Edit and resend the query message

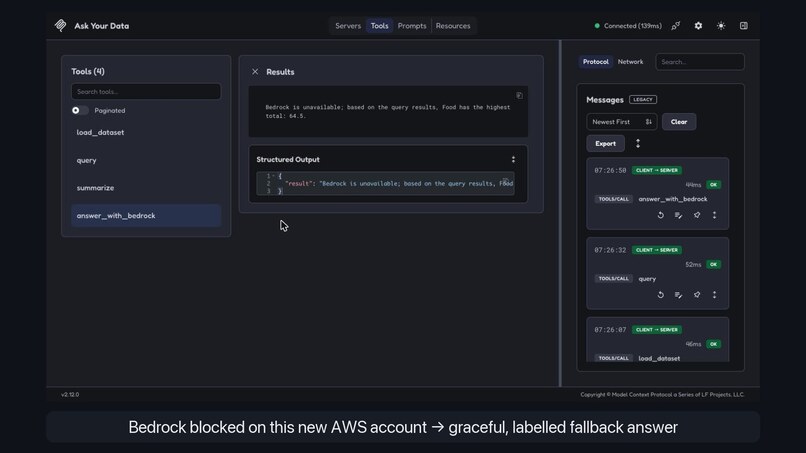(x=679, y=295)
